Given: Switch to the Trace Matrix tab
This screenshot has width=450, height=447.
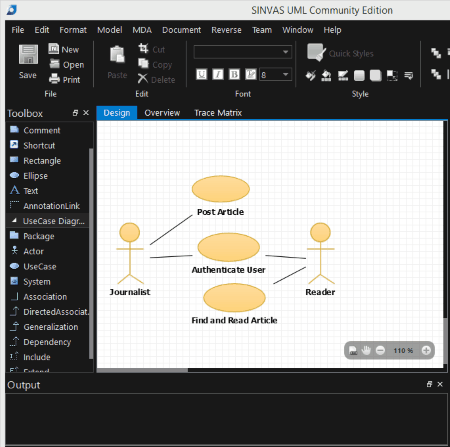Looking at the screenshot, I should pos(218,113).
